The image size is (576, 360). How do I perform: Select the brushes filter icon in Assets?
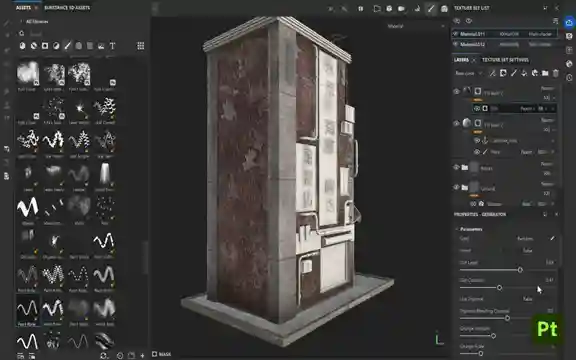pyautogui.click(x=68, y=46)
